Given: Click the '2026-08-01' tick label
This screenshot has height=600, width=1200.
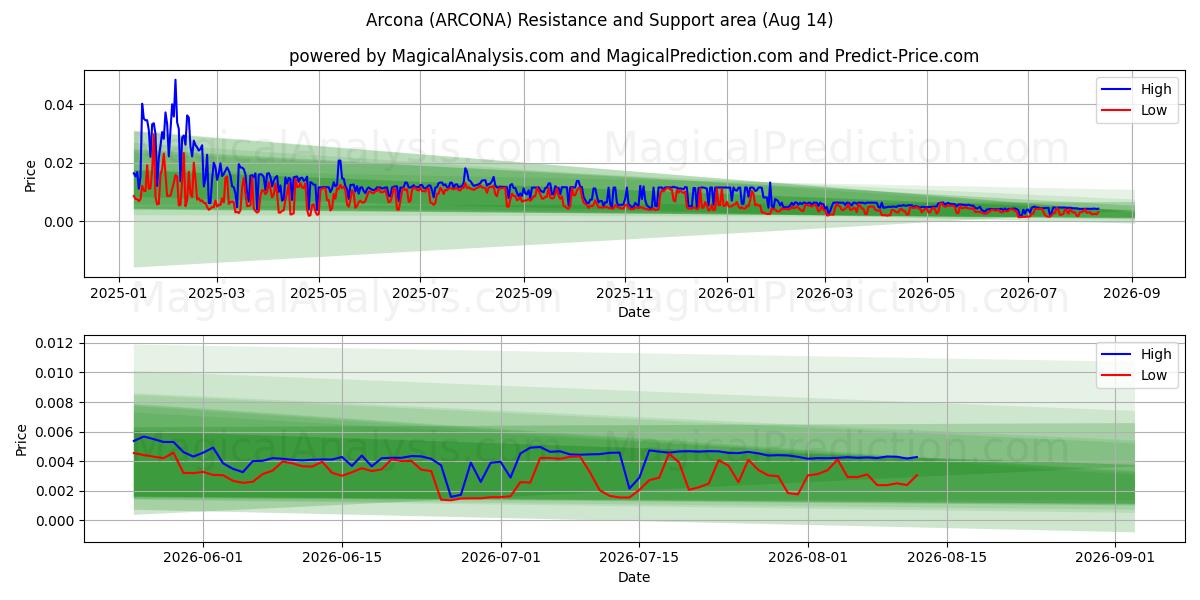Looking at the screenshot, I should (x=807, y=557).
